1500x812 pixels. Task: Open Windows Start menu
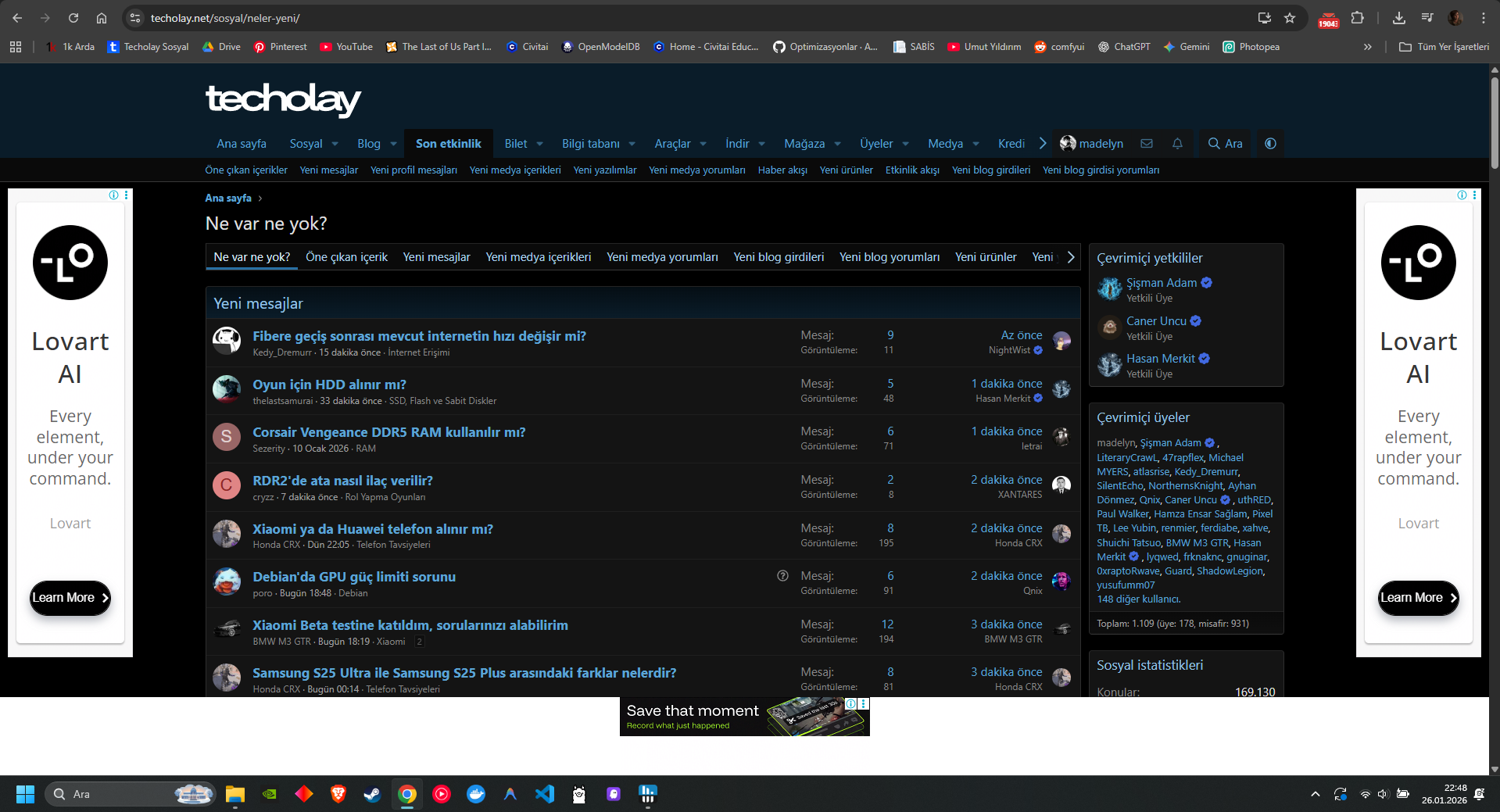[x=25, y=794]
